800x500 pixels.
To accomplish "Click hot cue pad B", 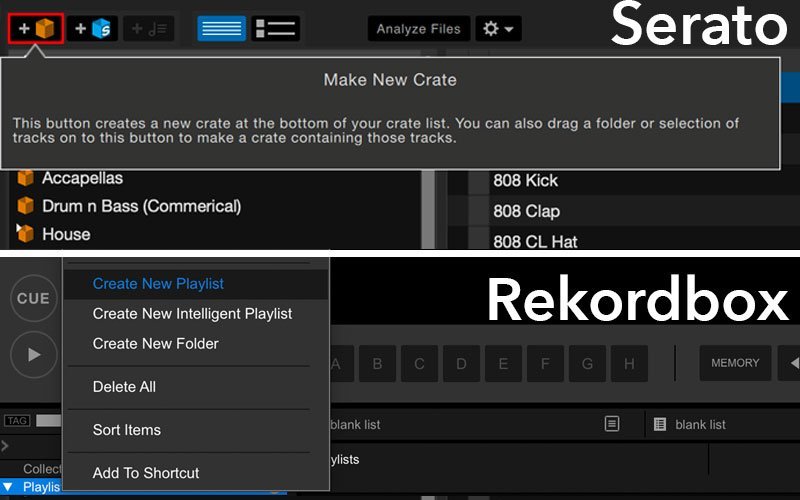I will click(378, 364).
